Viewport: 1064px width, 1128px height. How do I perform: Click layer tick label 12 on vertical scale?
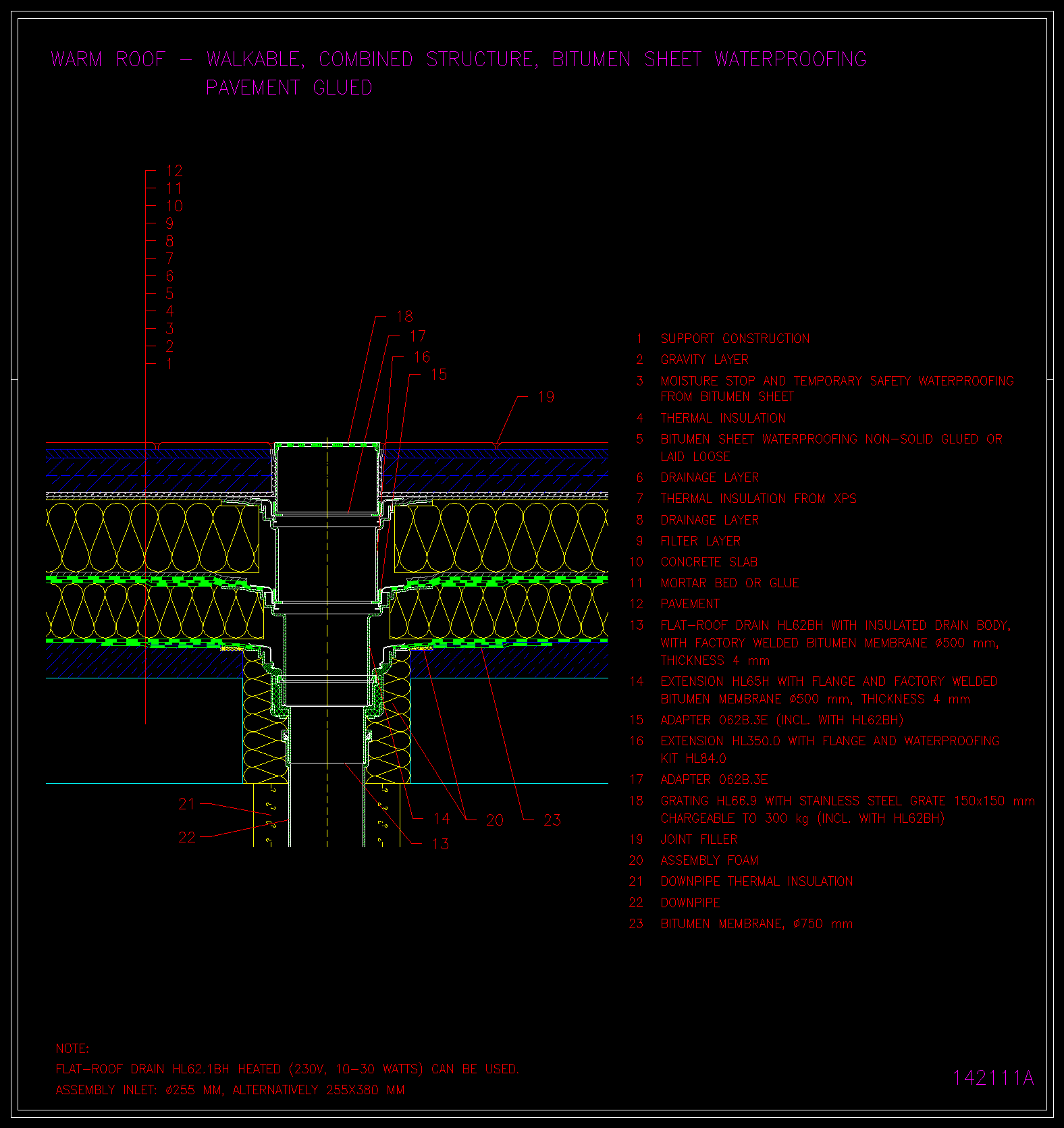[174, 171]
